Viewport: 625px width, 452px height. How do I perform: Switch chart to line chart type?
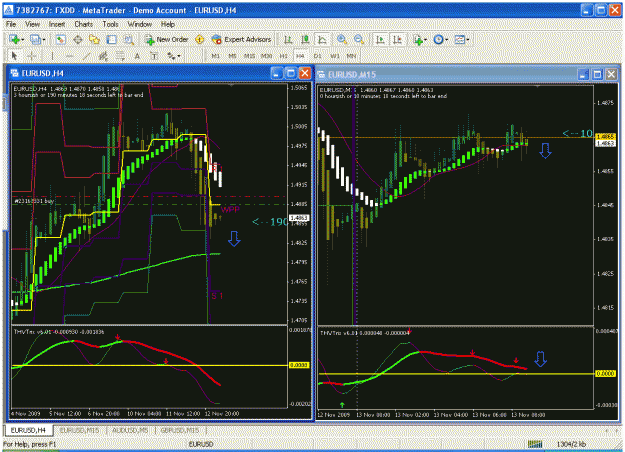322,39
